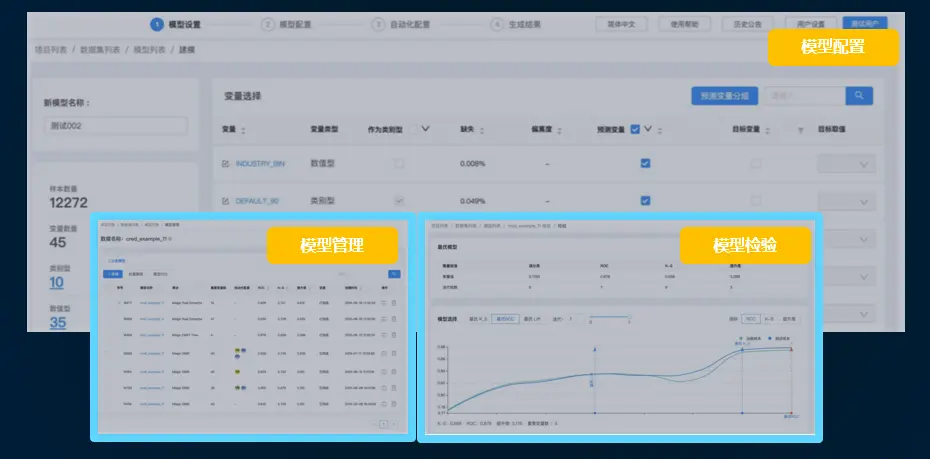
Task: Click edit icon beside DEFAULT_90 variable
Action: pyautogui.click(x=225, y=201)
